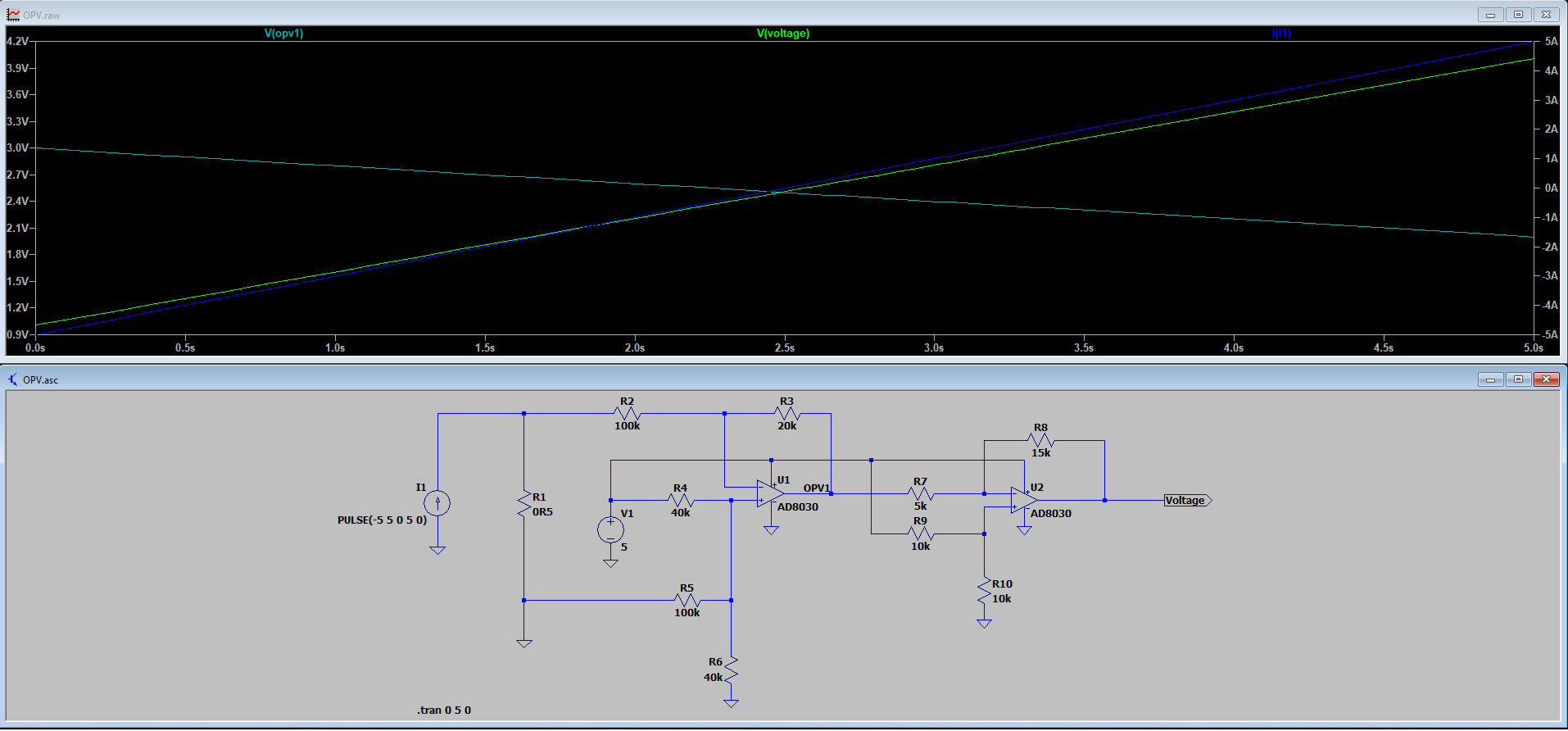Click the I(I1) trace label
Viewport: 1568px width, 731px height.
[x=1280, y=34]
